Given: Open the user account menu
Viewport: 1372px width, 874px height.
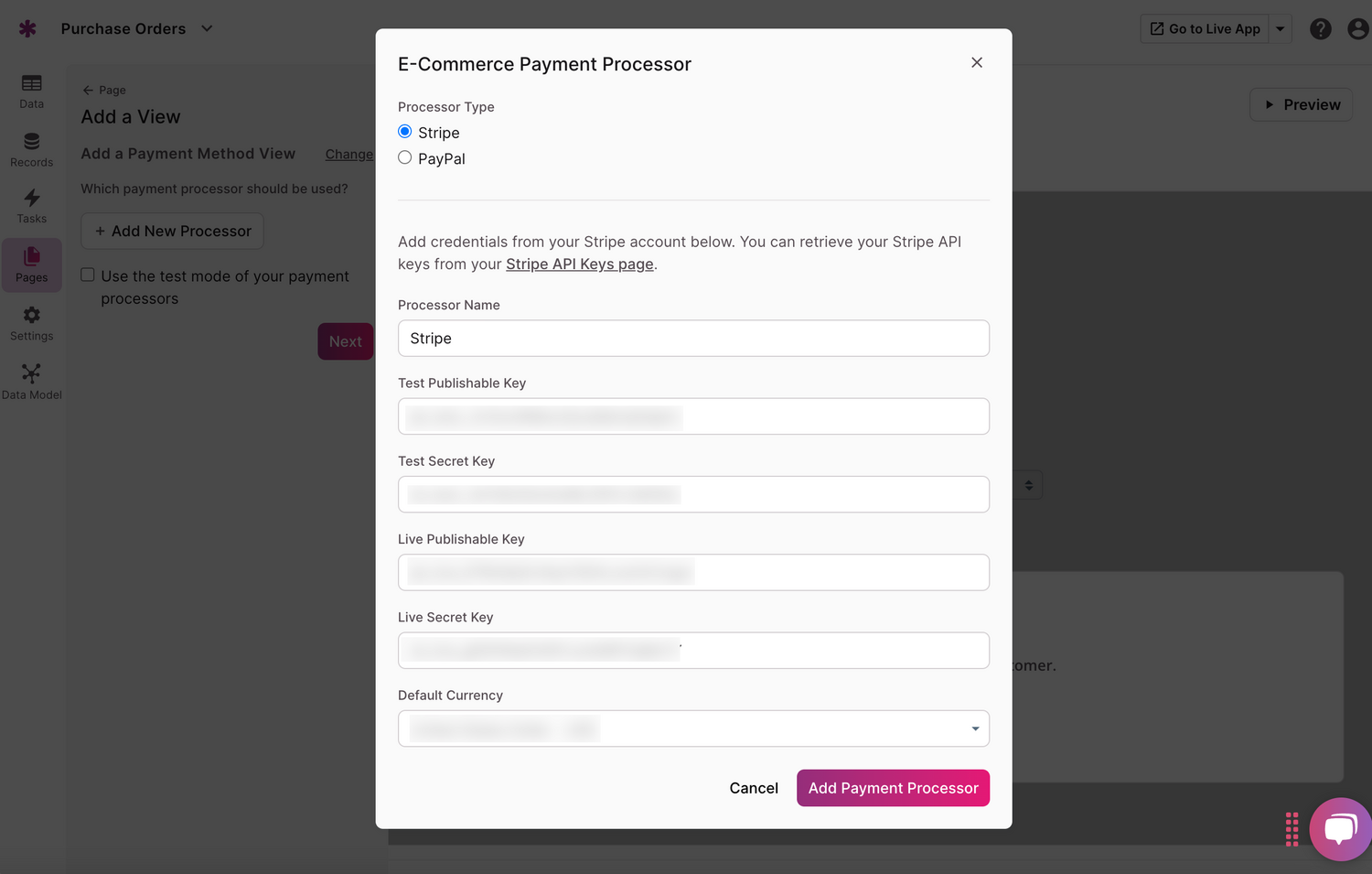Looking at the screenshot, I should pyautogui.click(x=1357, y=28).
